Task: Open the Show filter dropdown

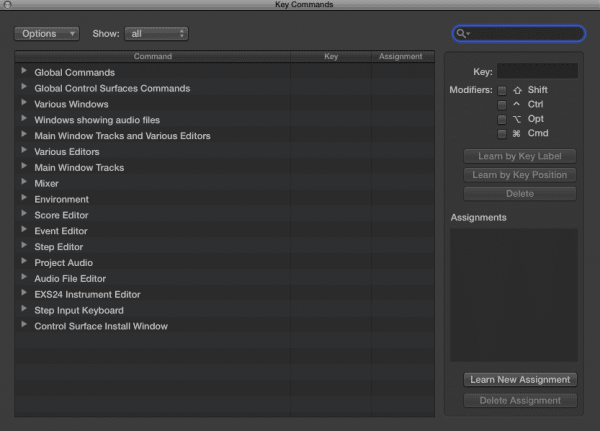Action: tap(156, 33)
